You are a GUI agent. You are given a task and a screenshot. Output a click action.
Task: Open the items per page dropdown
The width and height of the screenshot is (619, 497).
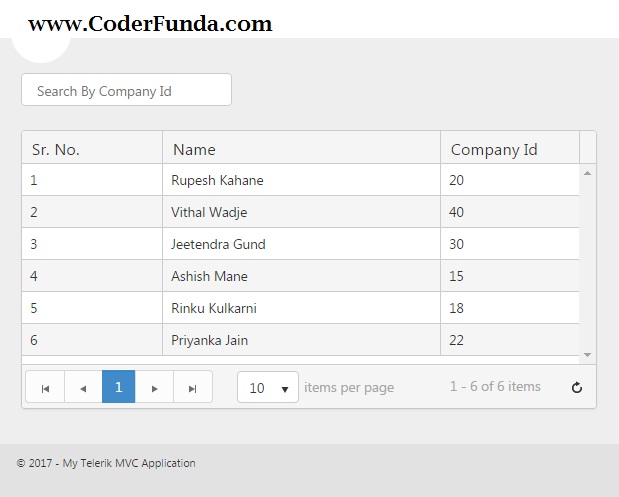pyautogui.click(x=268, y=388)
